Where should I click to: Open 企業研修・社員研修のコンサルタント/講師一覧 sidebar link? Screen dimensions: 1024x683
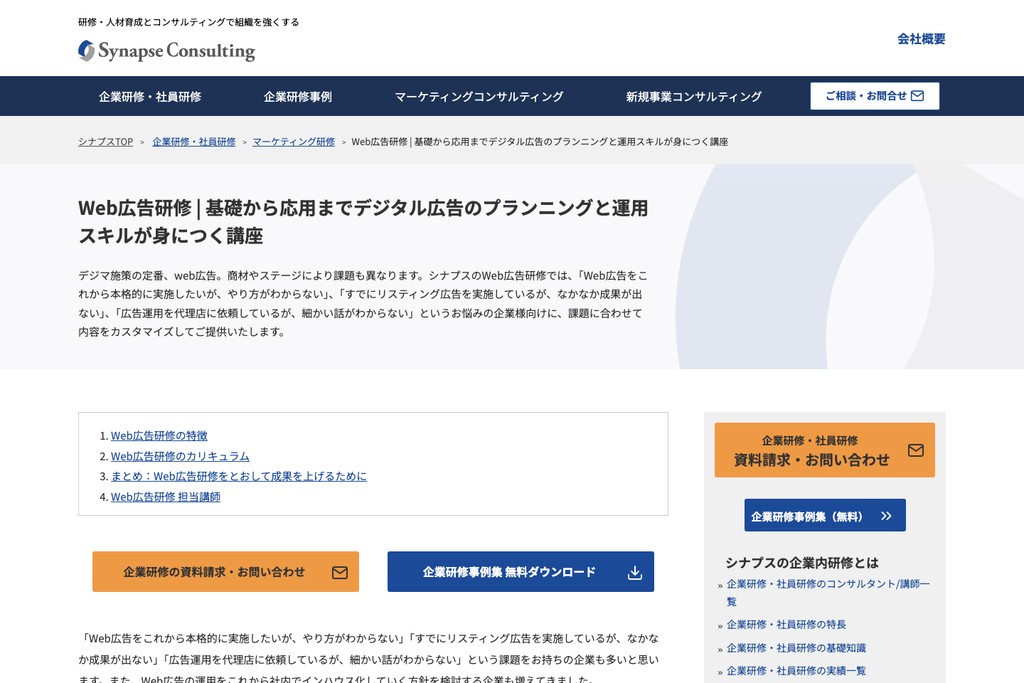[828, 592]
